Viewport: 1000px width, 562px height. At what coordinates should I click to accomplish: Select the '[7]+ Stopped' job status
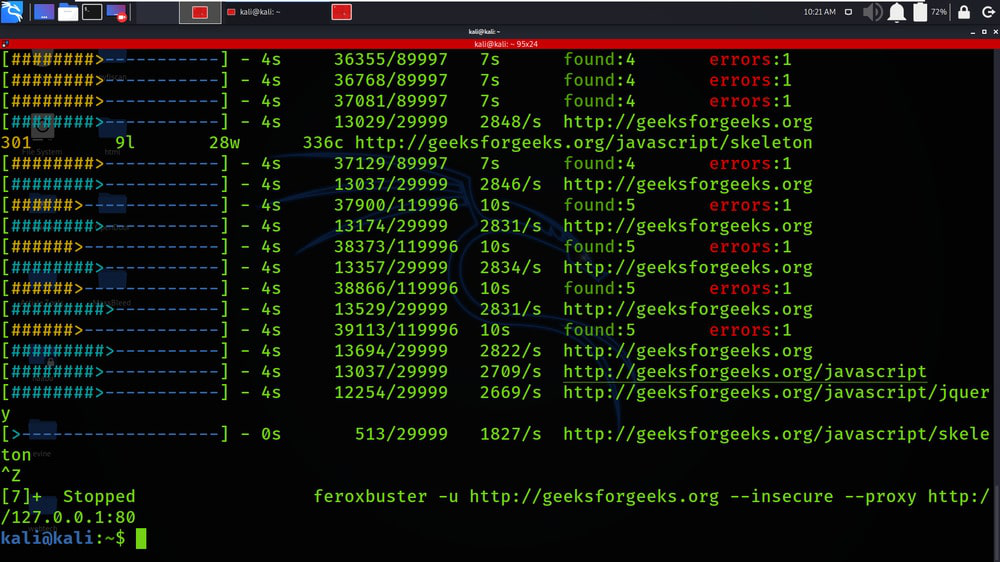[x=68, y=496]
